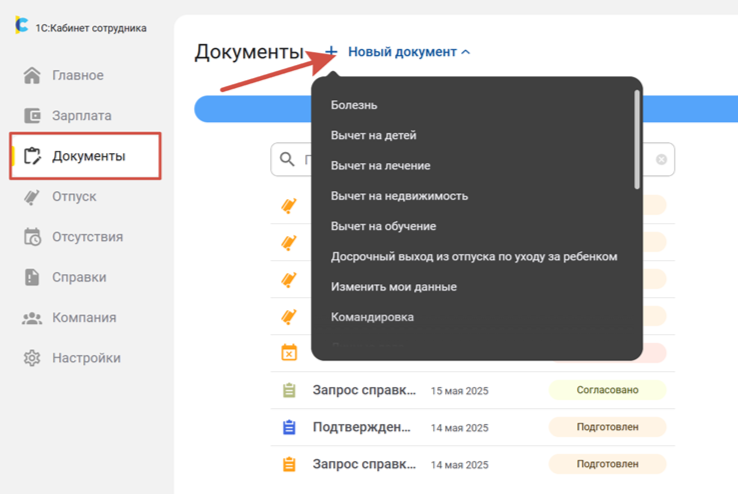This screenshot has width=738, height=494.
Task: Click the 1C Кабинет сотрудника logo
Action: tap(22, 25)
